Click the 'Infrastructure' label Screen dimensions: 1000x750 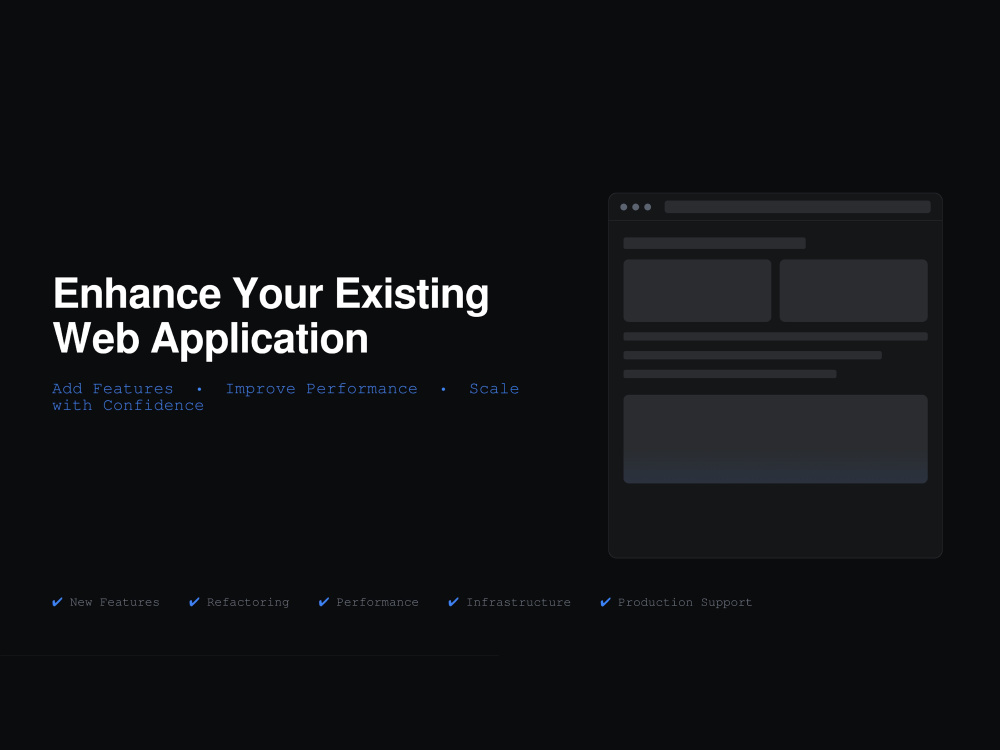518,602
